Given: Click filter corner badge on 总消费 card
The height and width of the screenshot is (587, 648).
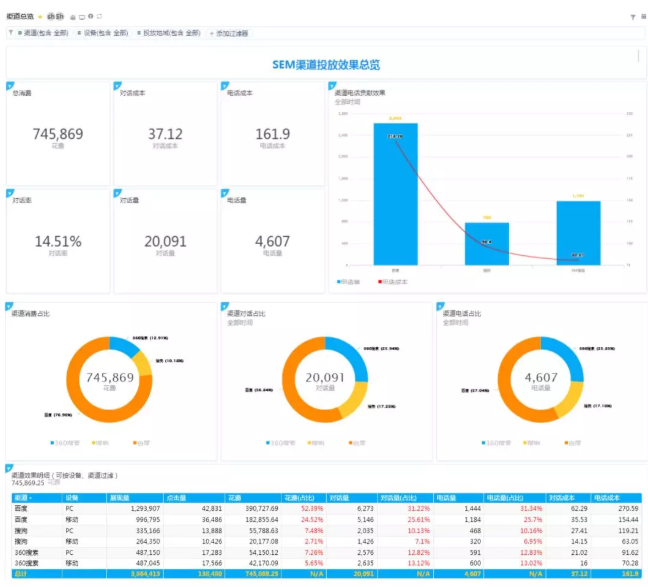Looking at the screenshot, I should coord(9,84).
